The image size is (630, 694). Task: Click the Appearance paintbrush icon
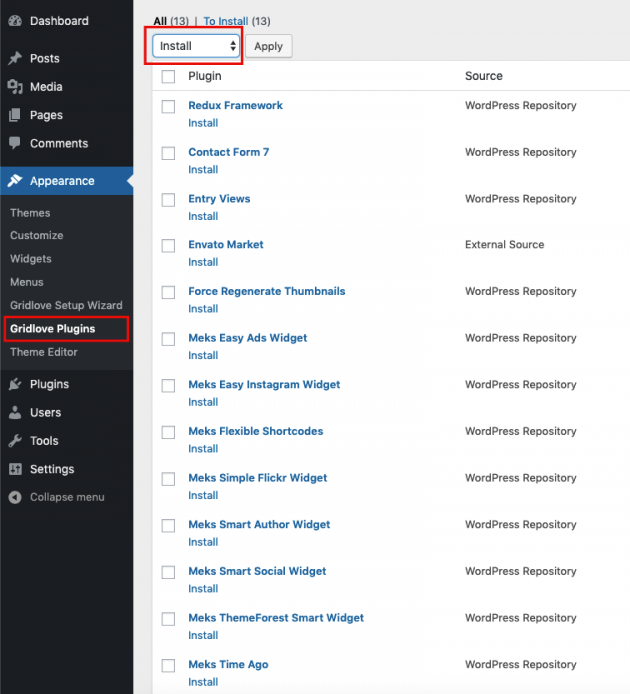coord(15,181)
